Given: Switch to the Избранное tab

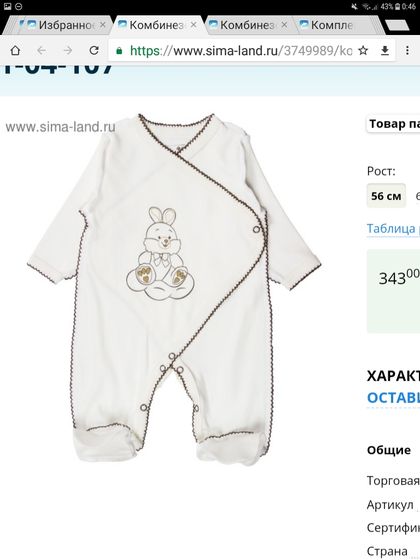Looking at the screenshot, I should [x=61, y=25].
